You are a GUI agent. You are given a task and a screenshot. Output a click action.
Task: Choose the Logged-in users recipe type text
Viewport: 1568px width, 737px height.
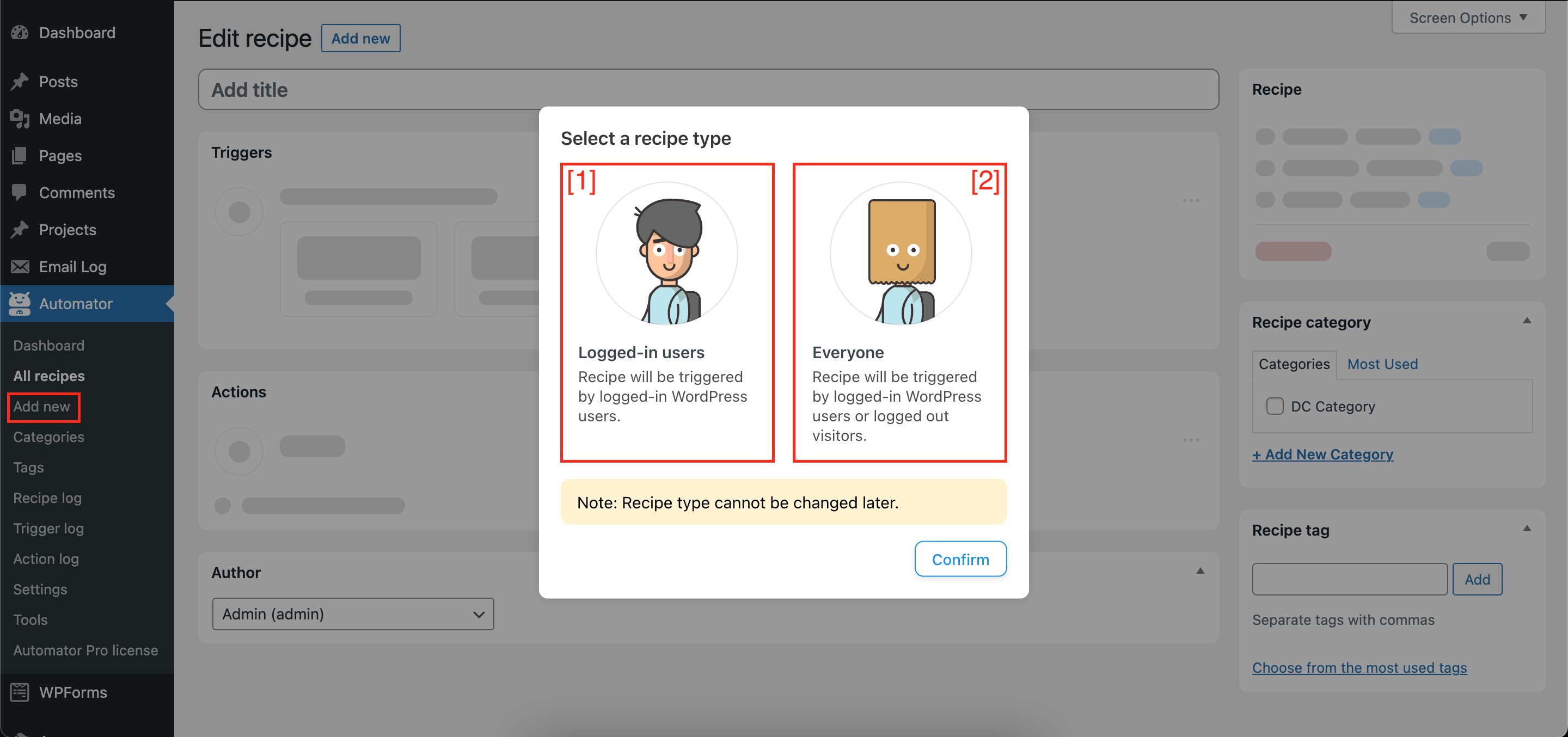[x=641, y=353]
